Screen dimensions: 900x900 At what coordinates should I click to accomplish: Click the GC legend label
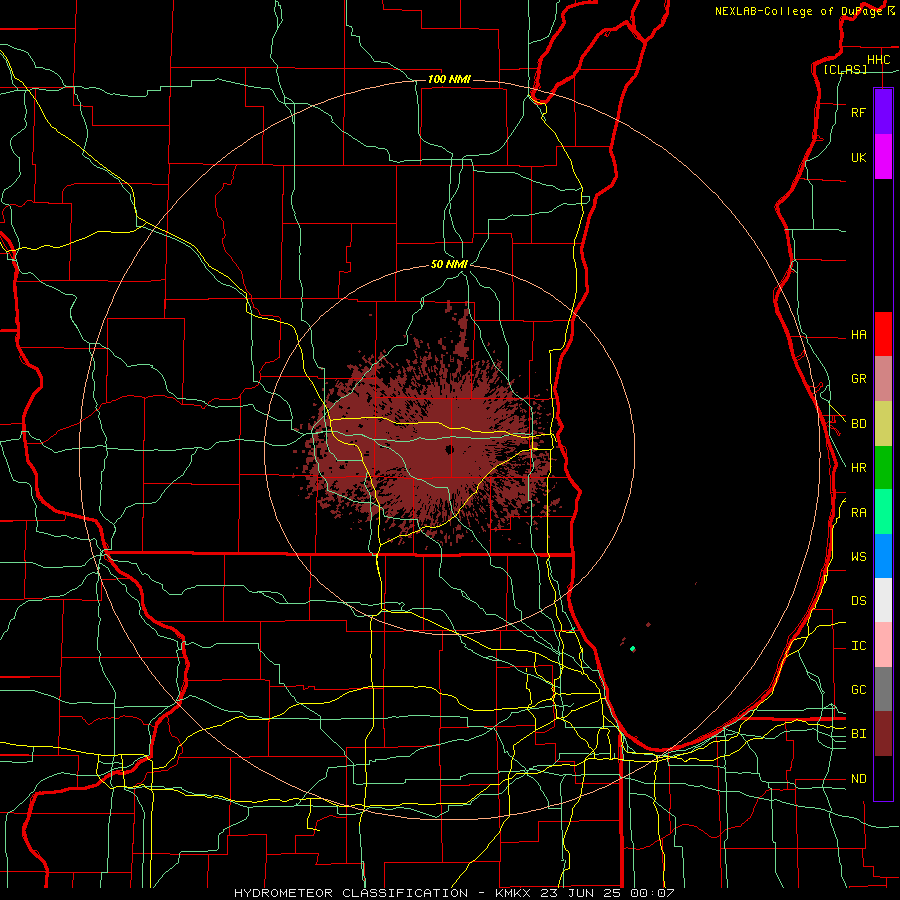pos(858,690)
